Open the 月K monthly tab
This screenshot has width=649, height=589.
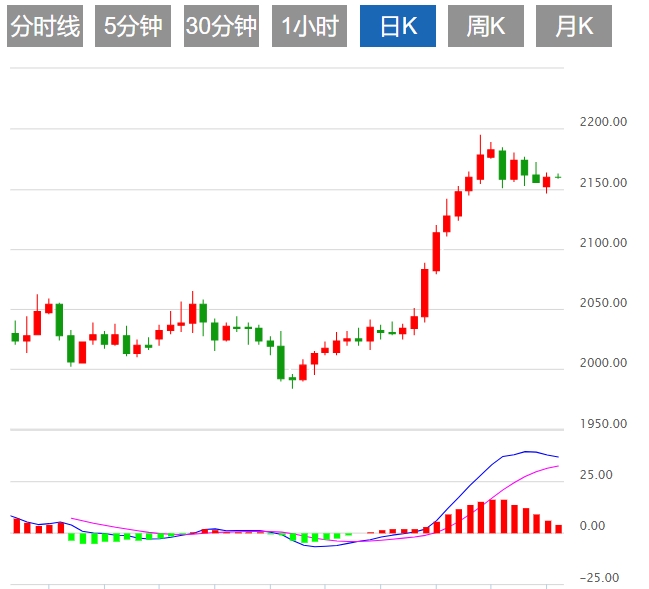tap(574, 27)
